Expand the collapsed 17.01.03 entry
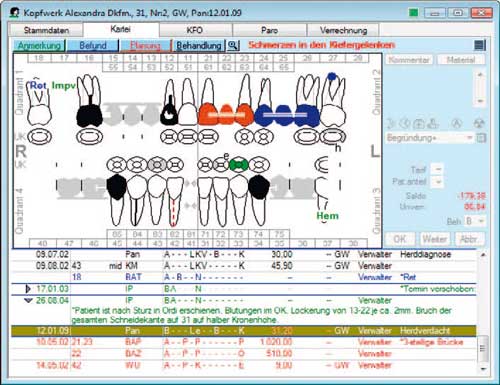 [x=28, y=289]
